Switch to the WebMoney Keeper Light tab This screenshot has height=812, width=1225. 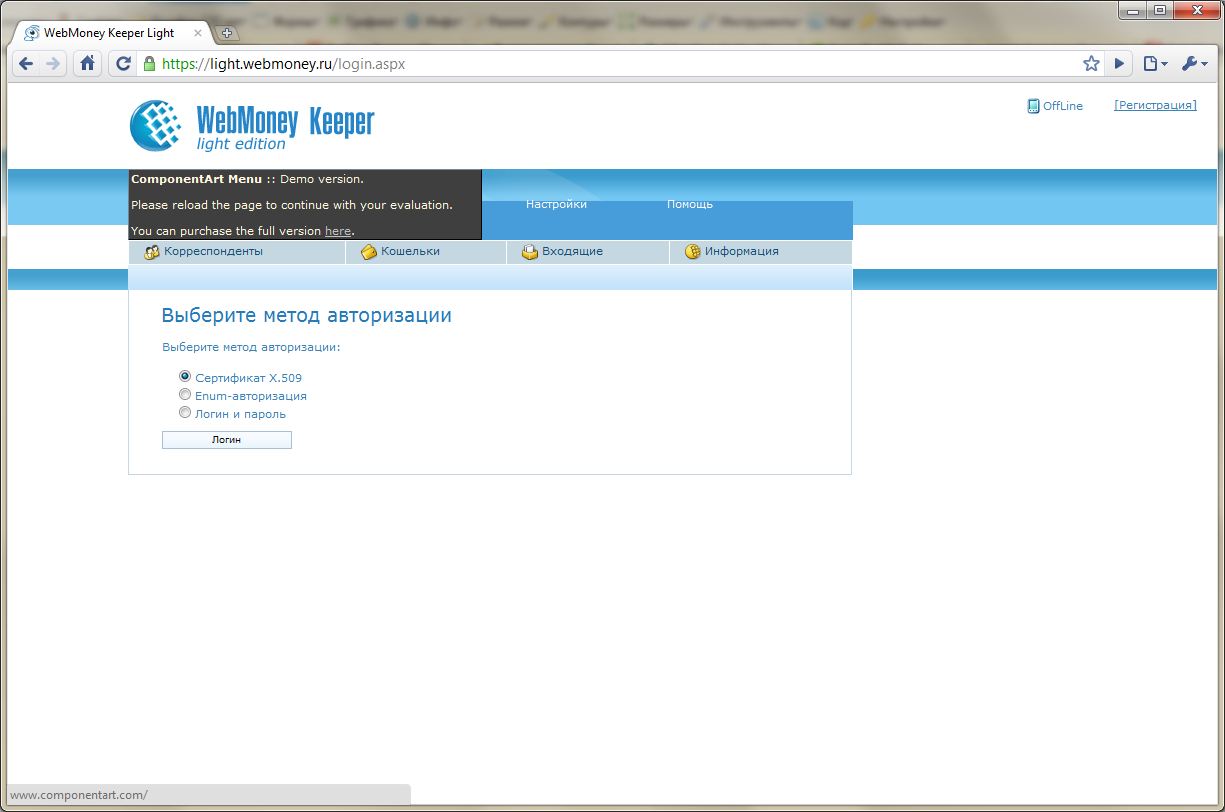click(x=111, y=33)
